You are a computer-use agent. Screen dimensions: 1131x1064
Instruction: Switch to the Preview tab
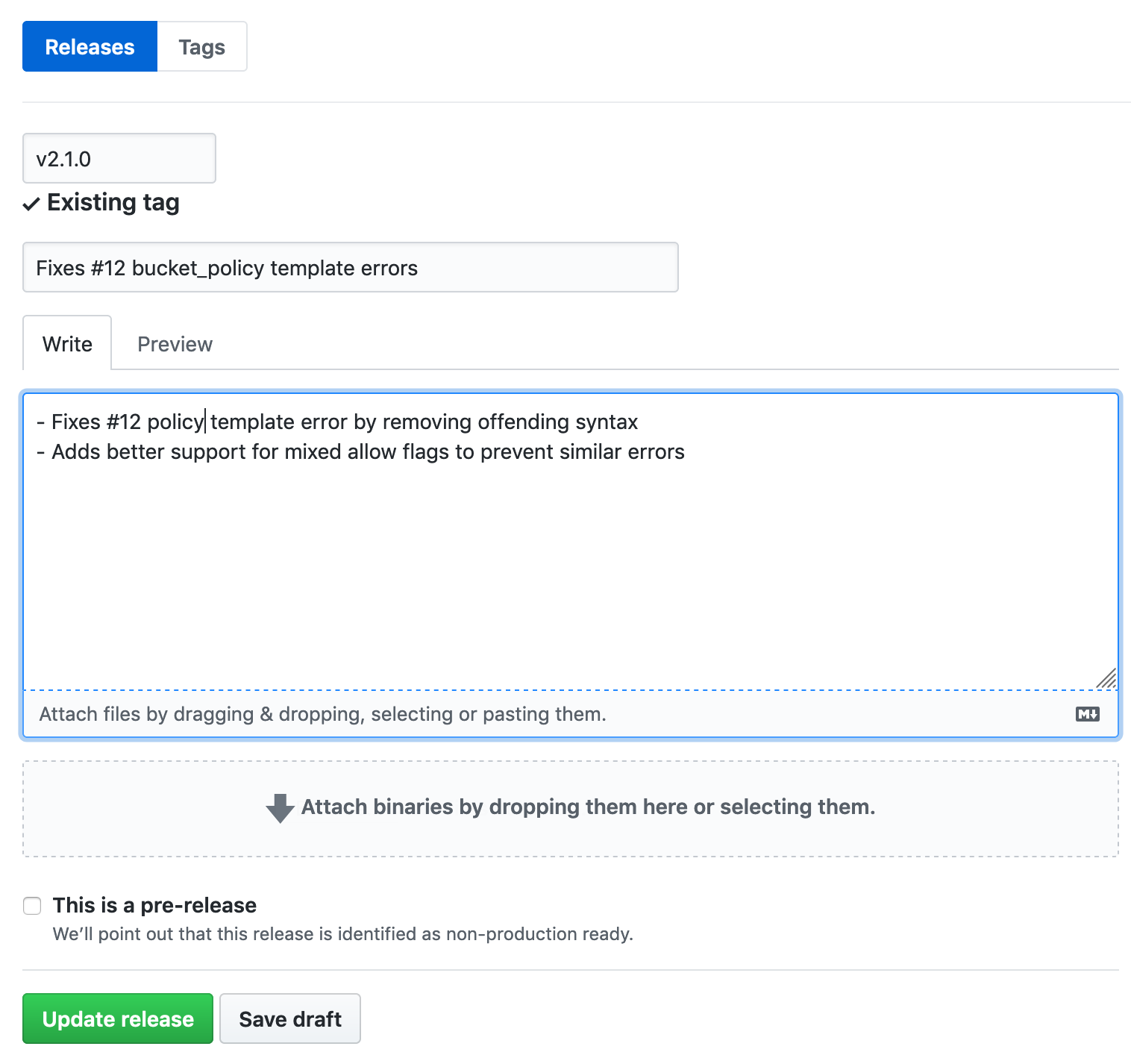pyautogui.click(x=175, y=344)
